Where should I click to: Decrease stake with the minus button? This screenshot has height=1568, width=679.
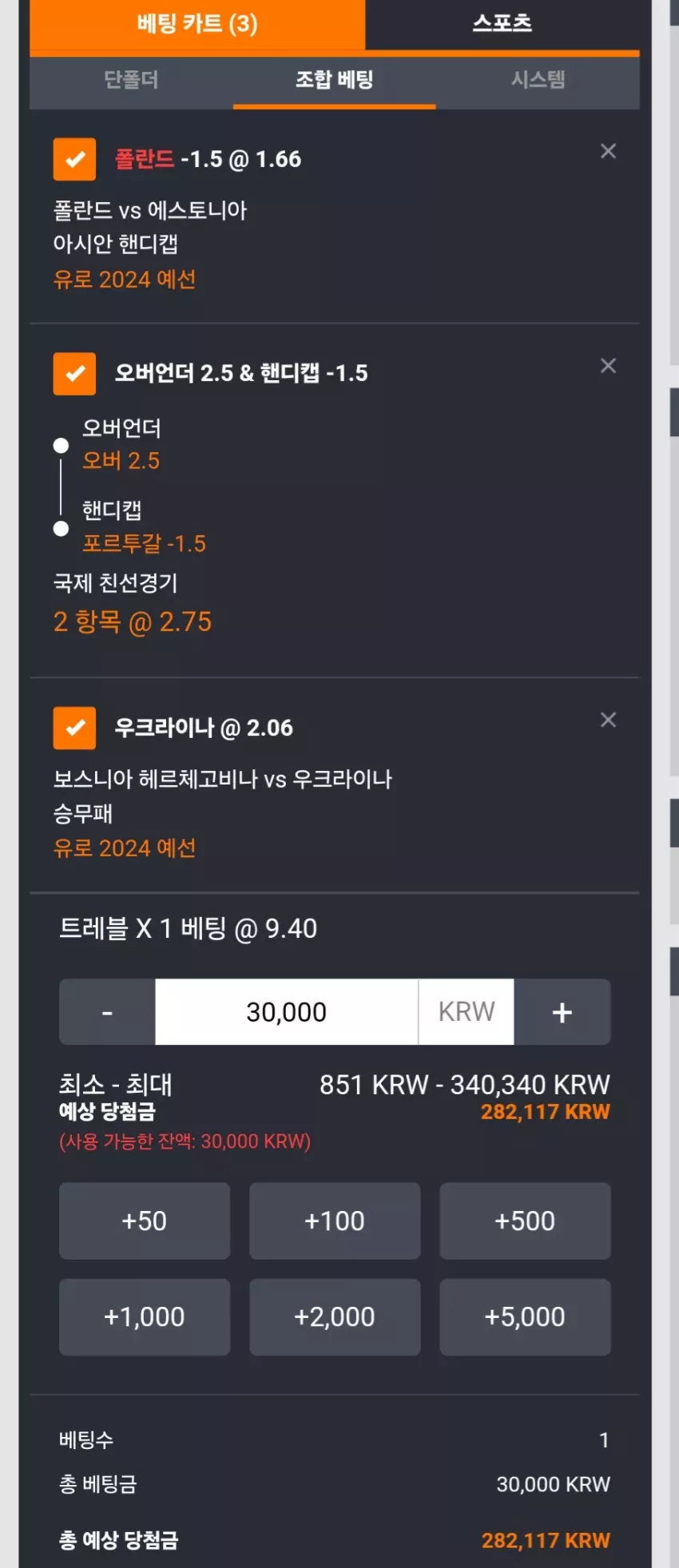[107, 1012]
